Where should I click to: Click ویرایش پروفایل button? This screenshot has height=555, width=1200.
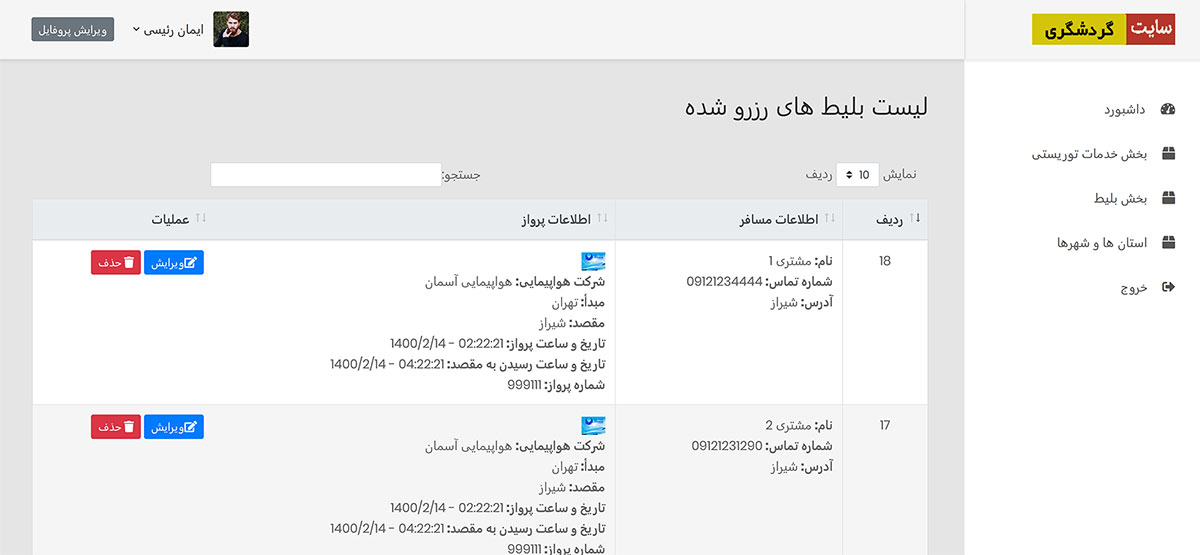tap(73, 30)
